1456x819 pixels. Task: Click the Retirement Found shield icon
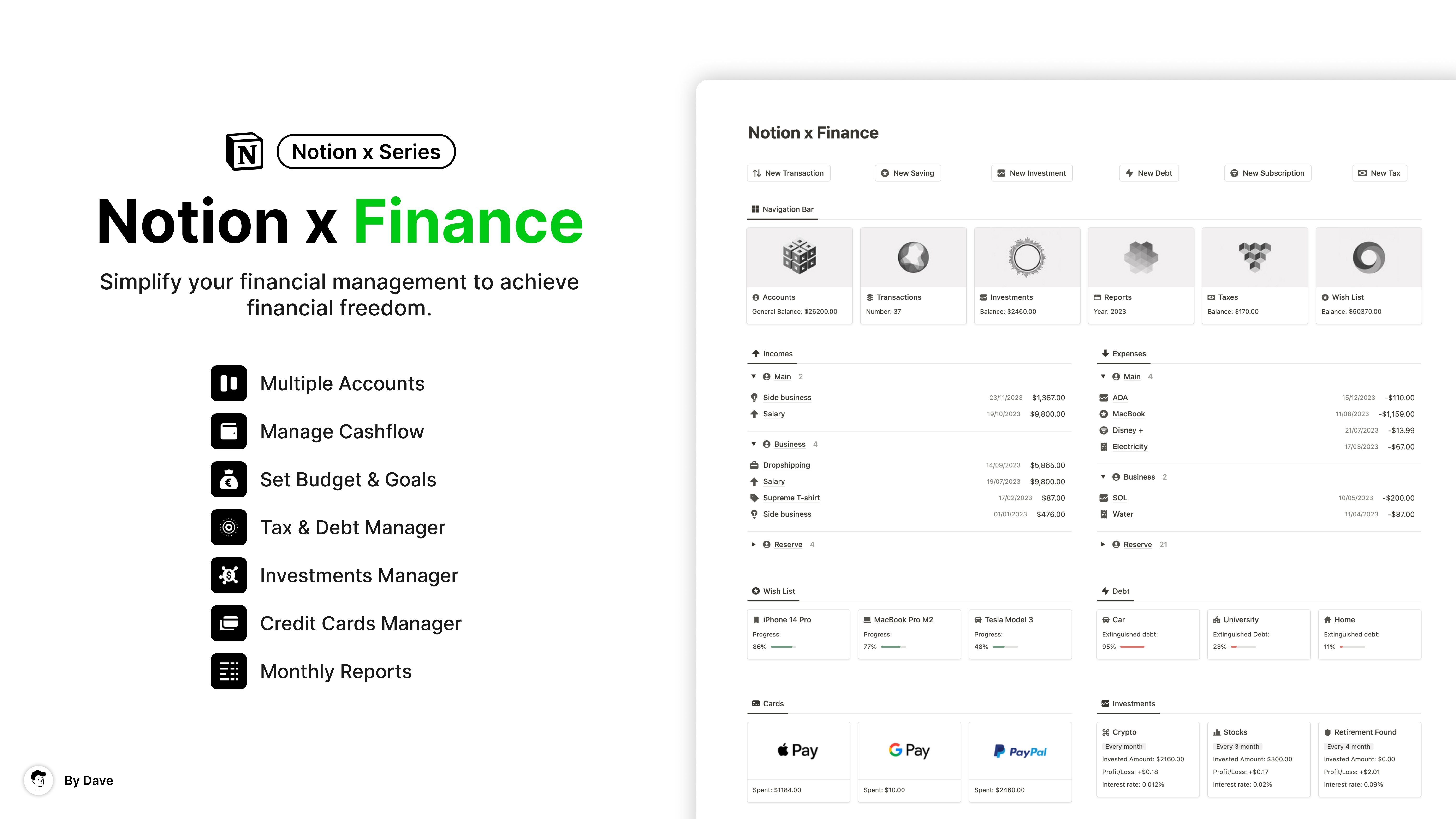1327,733
